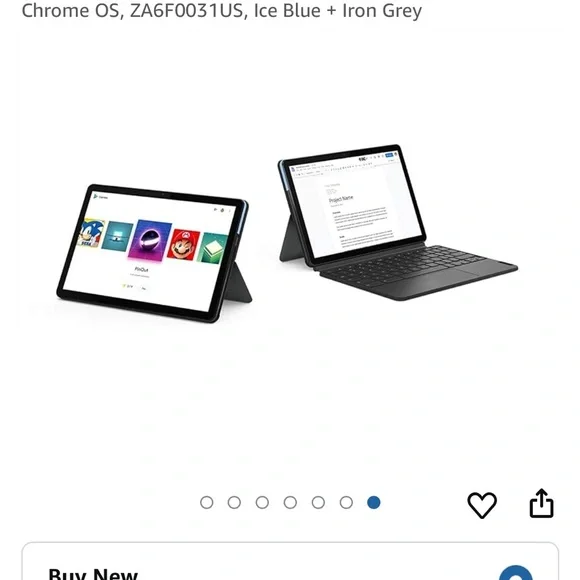
Task: Tap the Ice Blue + Iron Grey title text
Action: point(338,10)
